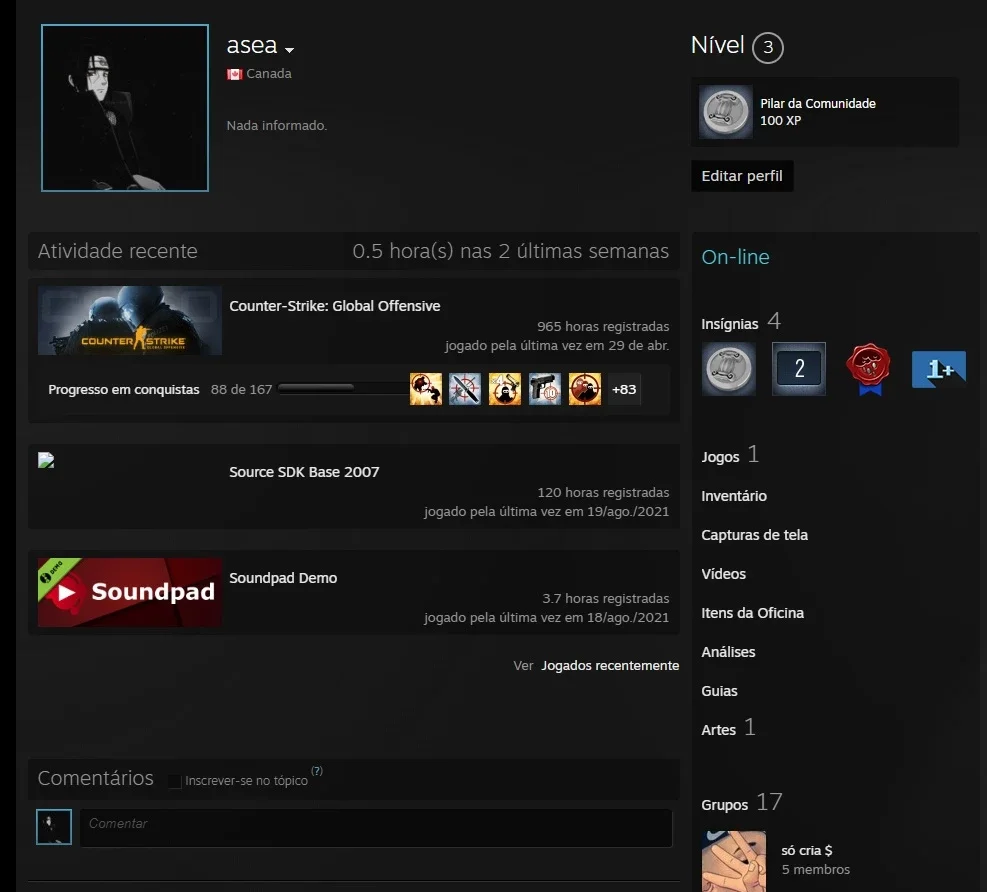The image size is (987, 892).
Task: Open the Jogos section
Action: [720, 457]
